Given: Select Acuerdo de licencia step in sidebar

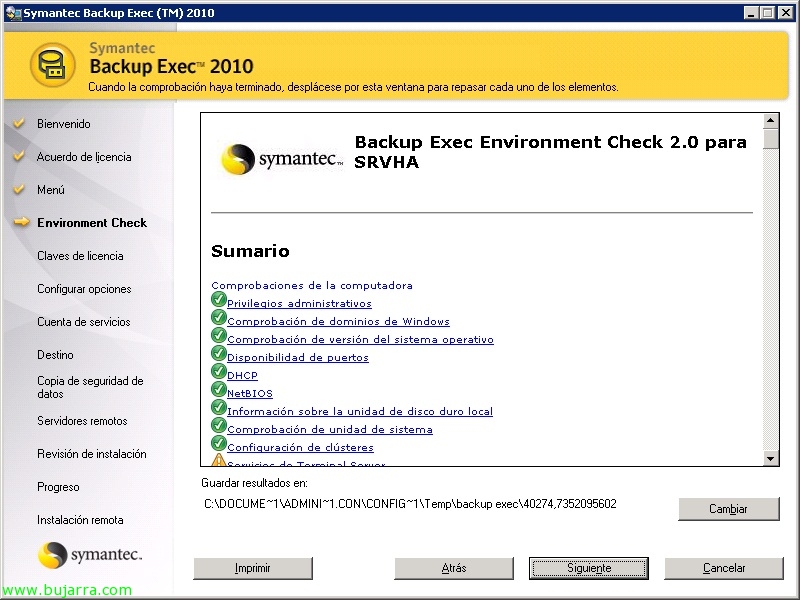Looking at the screenshot, I should click(84, 157).
